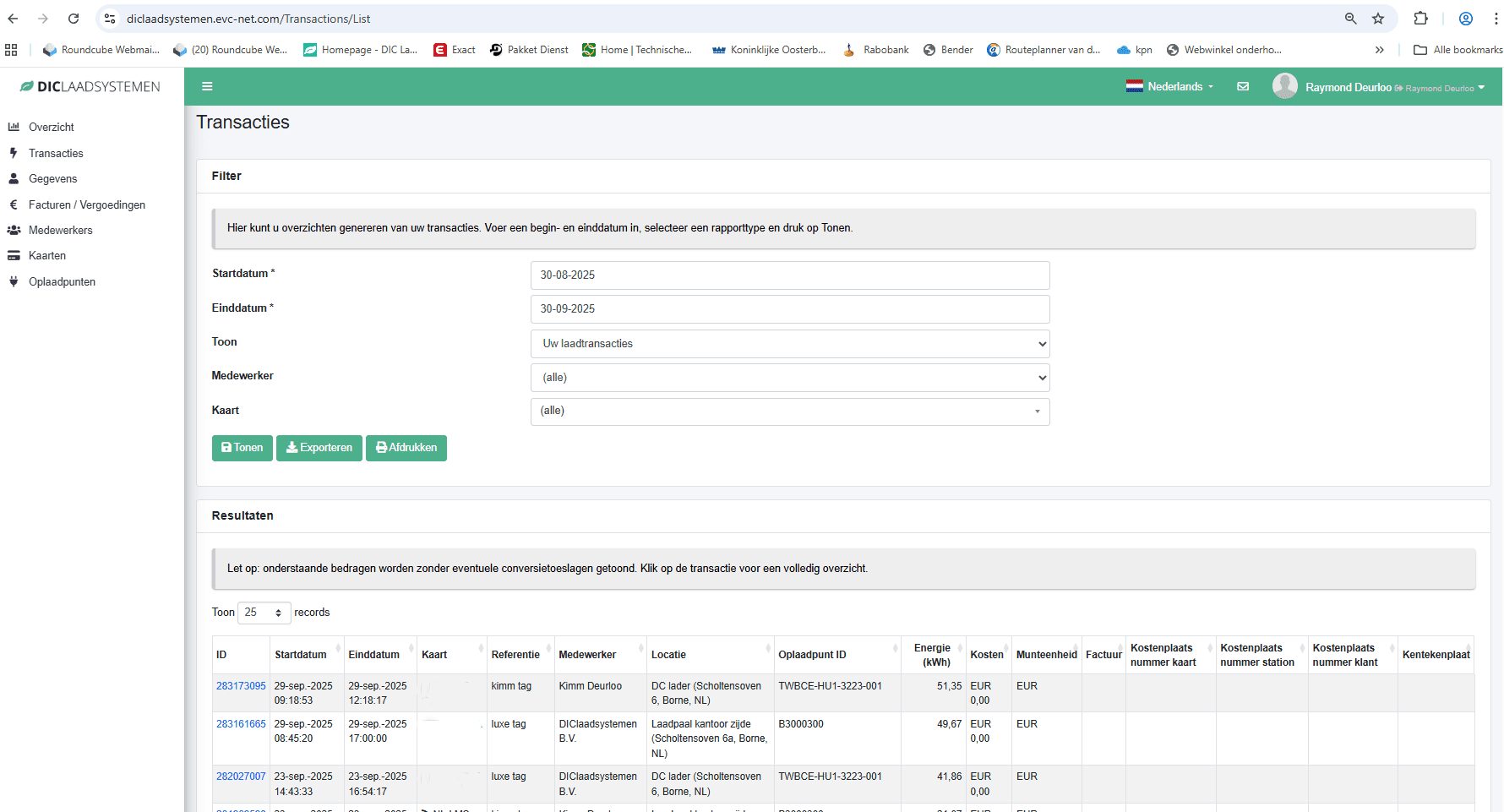
Task: Open transaction 283173095
Action: [x=241, y=686]
